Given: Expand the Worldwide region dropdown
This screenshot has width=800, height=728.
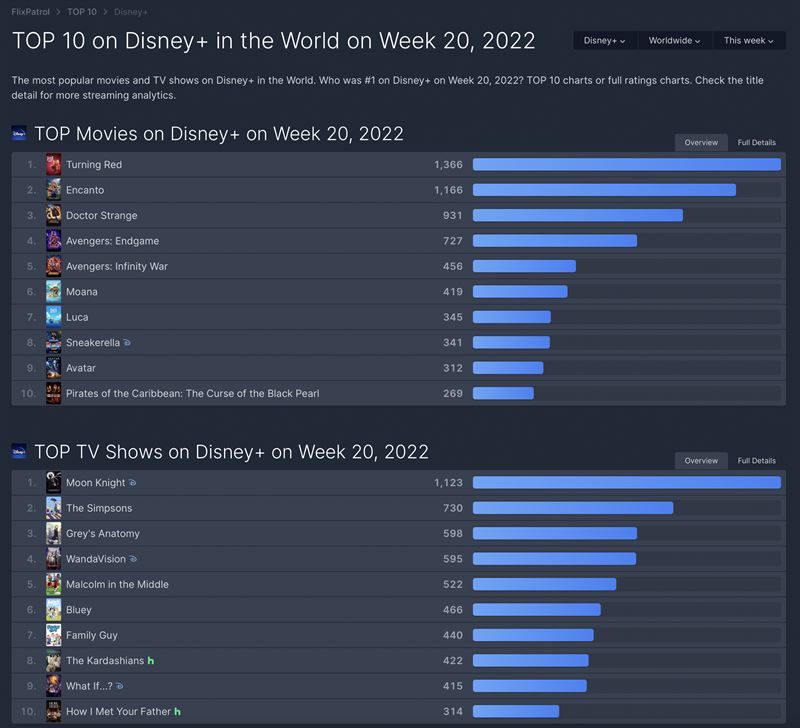Looking at the screenshot, I should click(x=673, y=41).
